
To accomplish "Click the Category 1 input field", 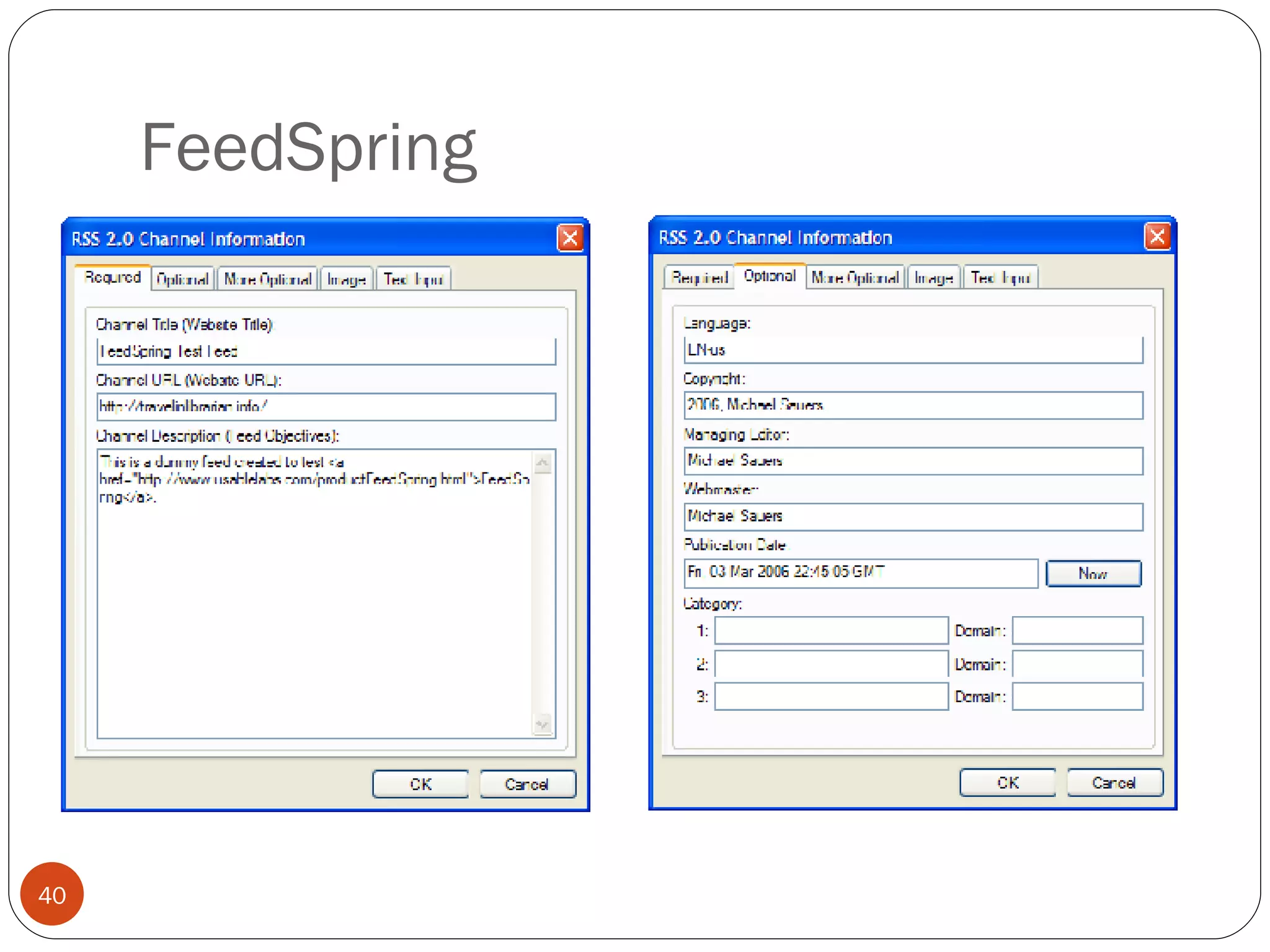I will coord(832,630).
